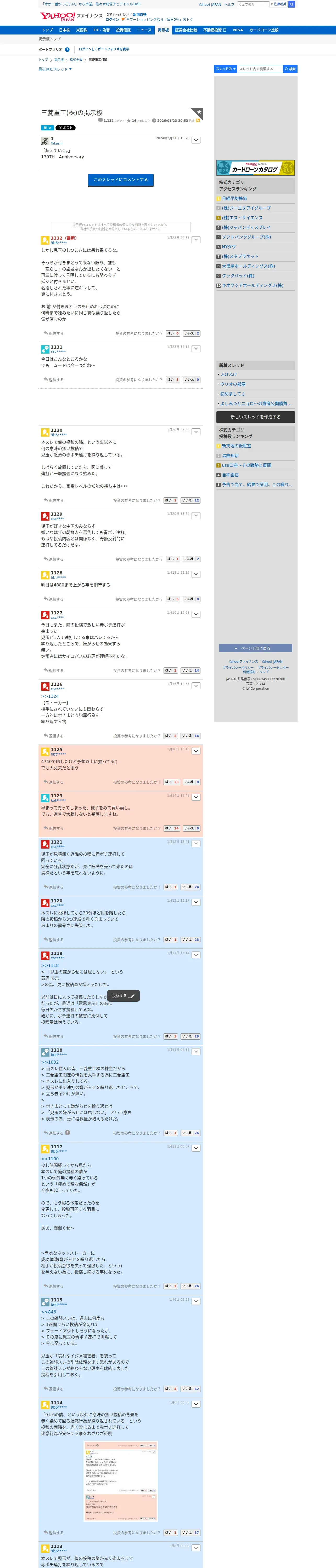Click the web search magnifier button

(x=292, y=4)
